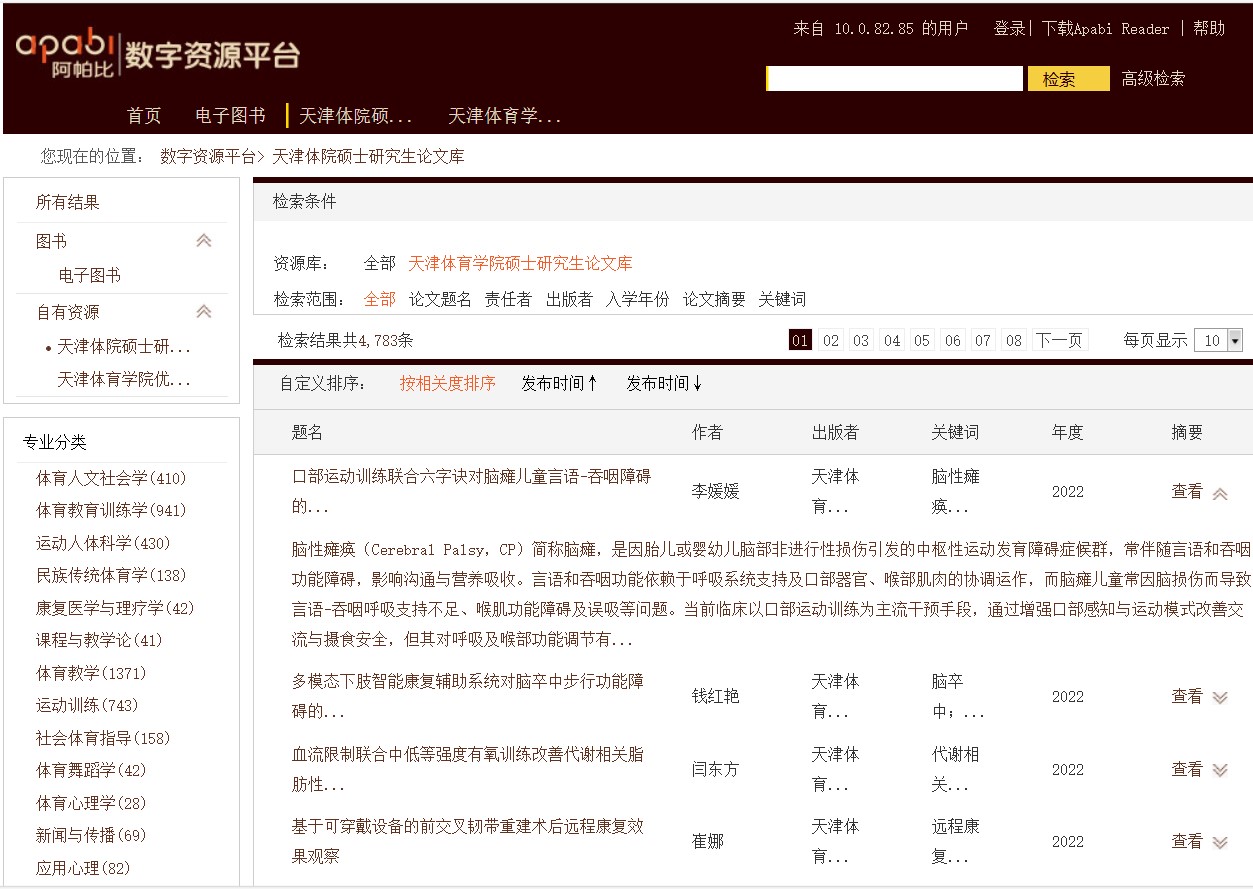Screen dimensions: 1253x889
Task: Go to results page 02
Action: coord(831,341)
